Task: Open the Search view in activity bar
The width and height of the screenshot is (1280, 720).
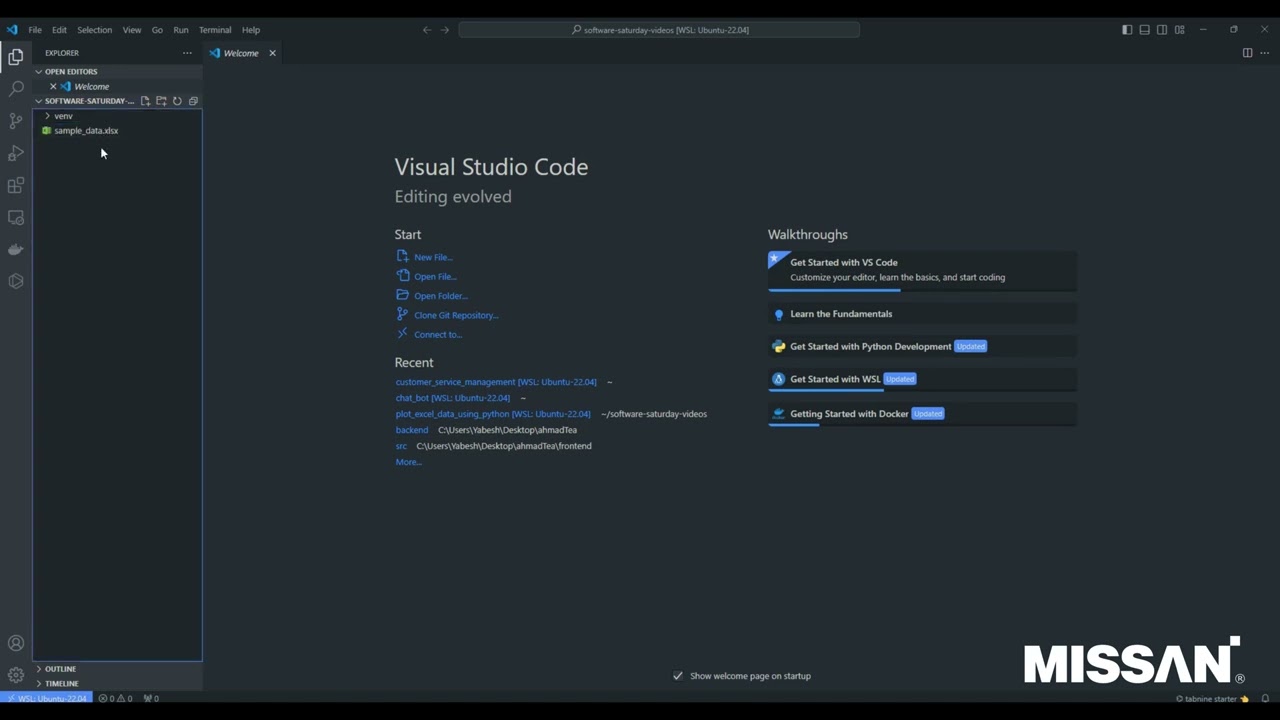Action: click(x=16, y=89)
